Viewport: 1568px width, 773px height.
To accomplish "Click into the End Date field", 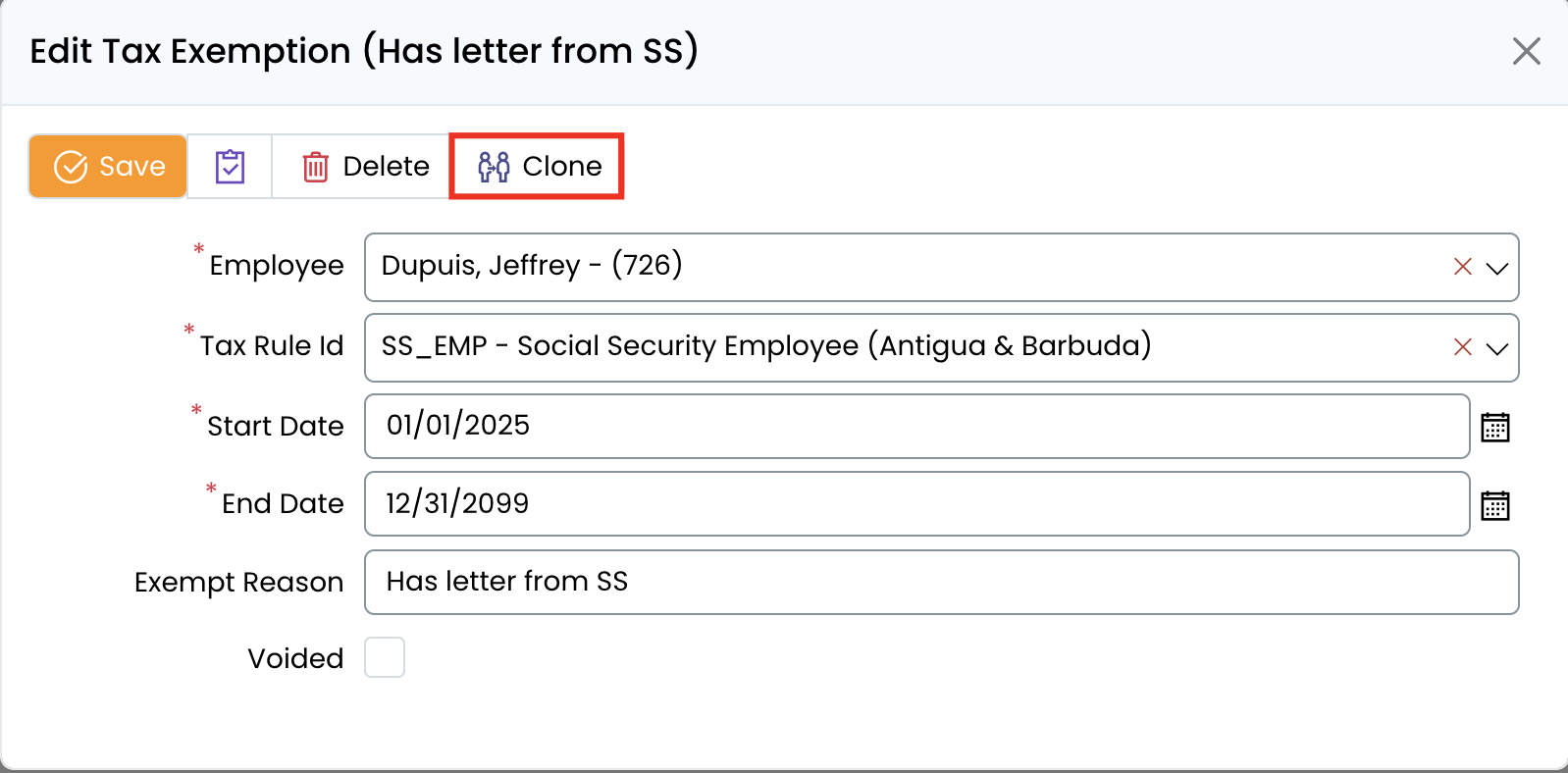I will (x=915, y=504).
